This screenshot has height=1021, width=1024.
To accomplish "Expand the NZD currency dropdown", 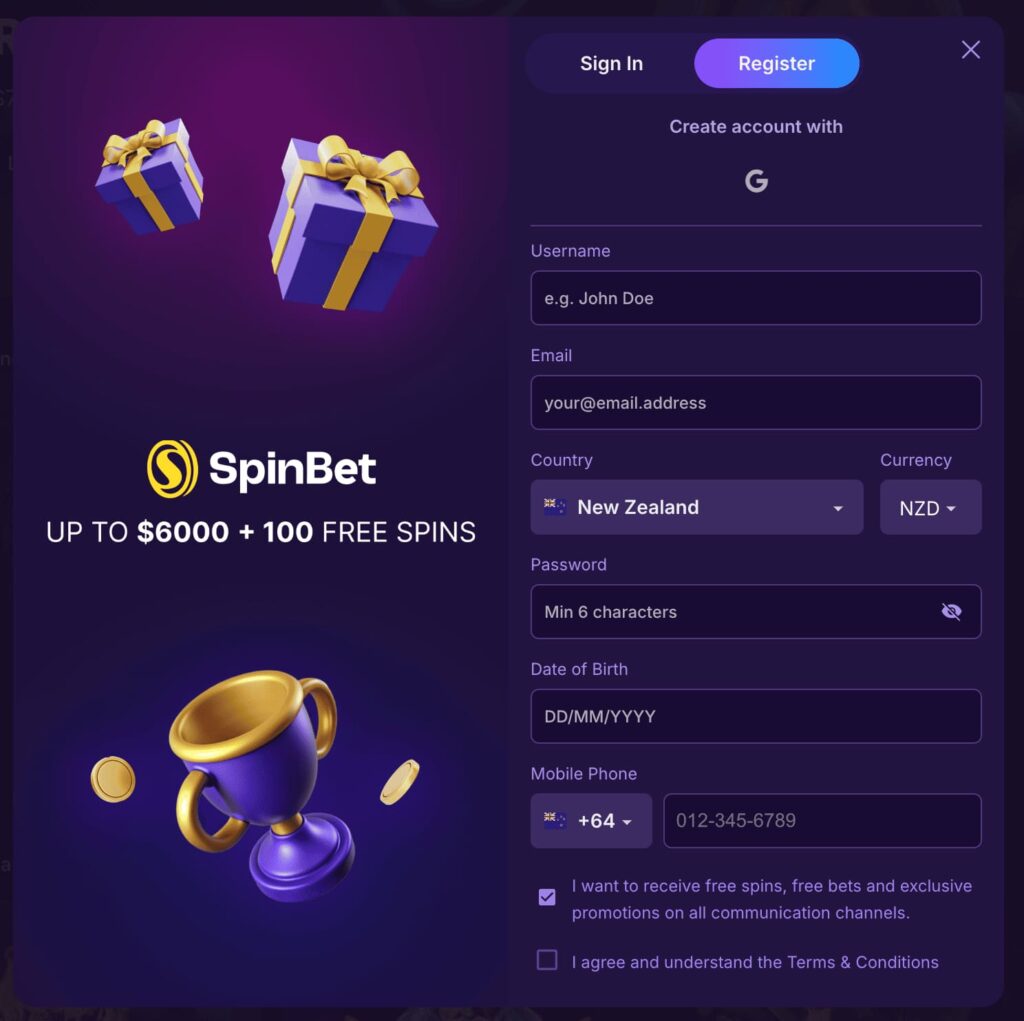I will 930,508.
